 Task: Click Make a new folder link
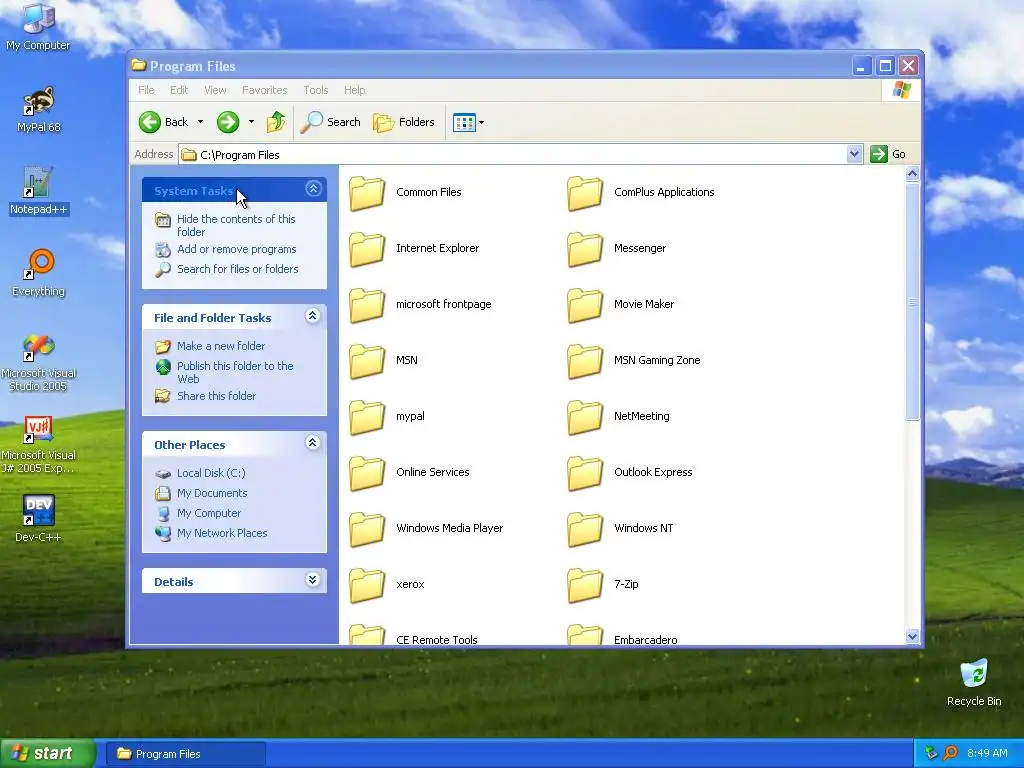coord(221,346)
